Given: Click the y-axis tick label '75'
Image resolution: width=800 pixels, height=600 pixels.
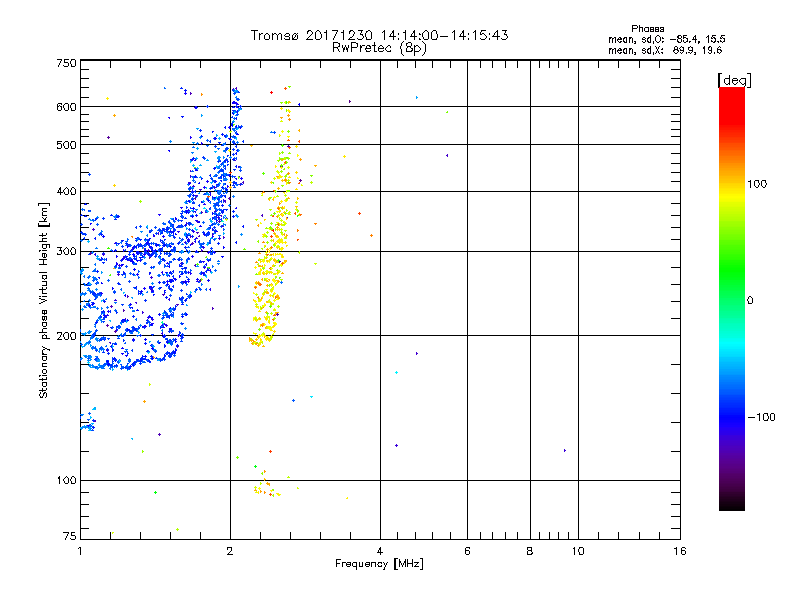Looking at the screenshot, I should [x=70, y=536].
